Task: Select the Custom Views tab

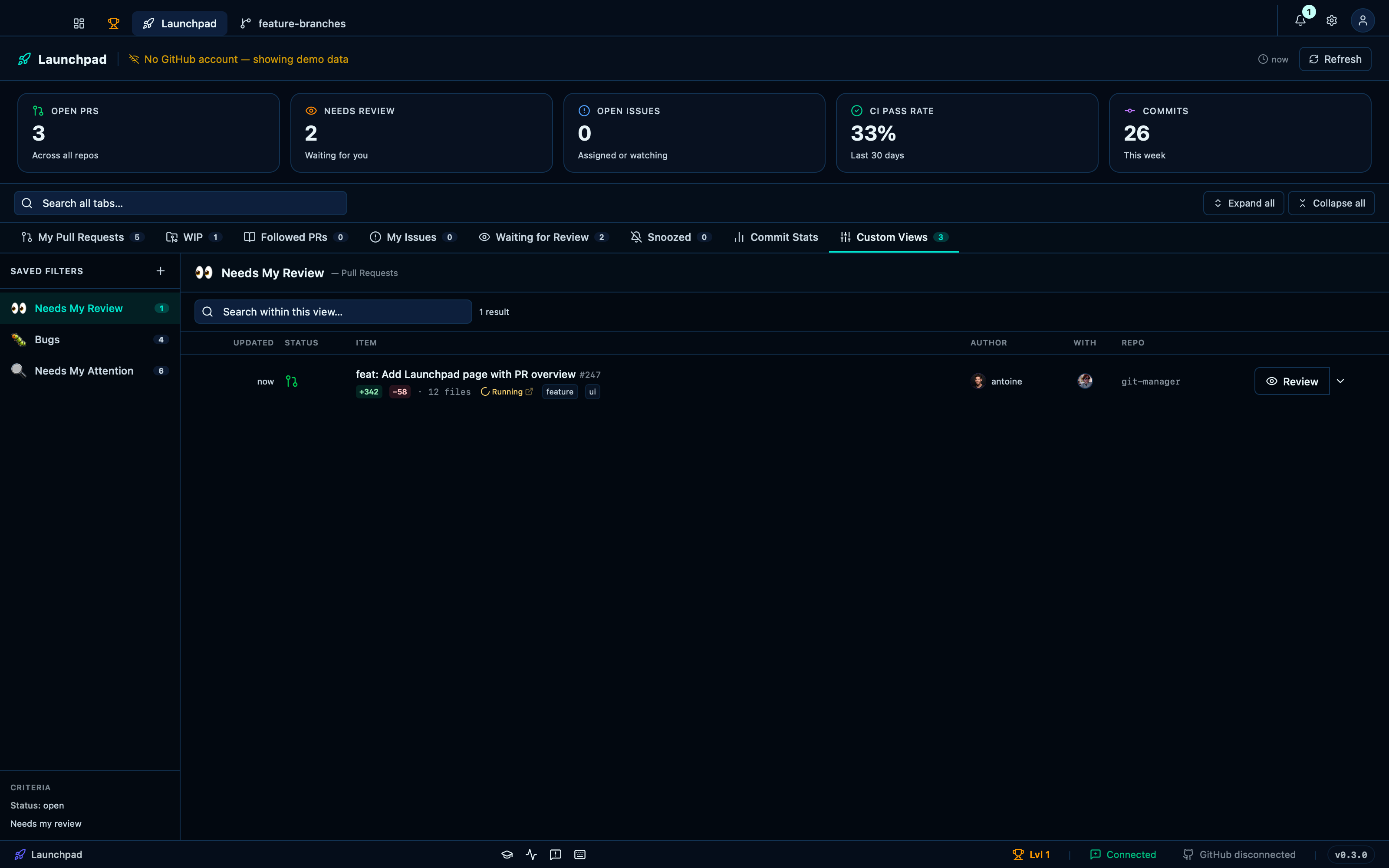Action: click(x=894, y=237)
